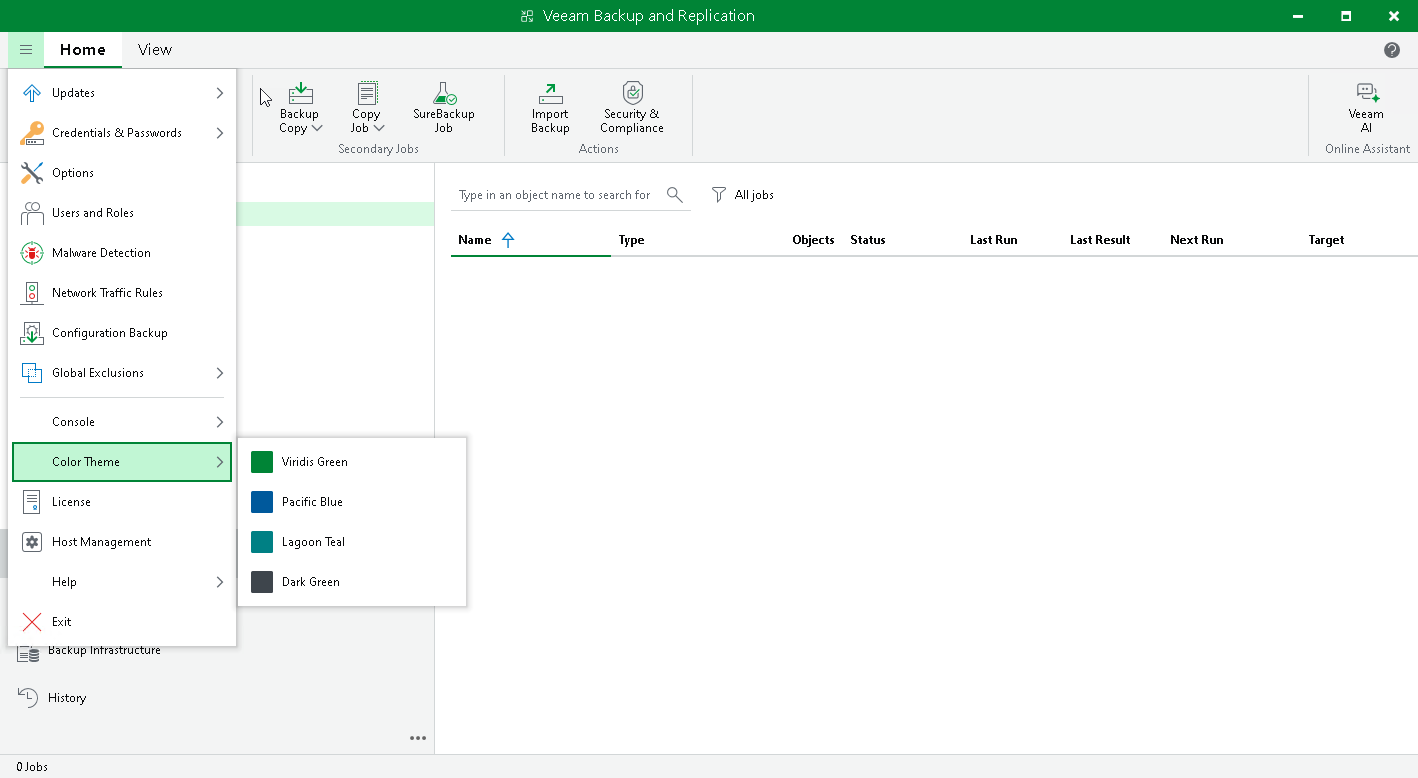Screen dimensions: 1418x778
Task: Click the navigation pane ellipsis button
Action: pyautogui.click(x=418, y=738)
